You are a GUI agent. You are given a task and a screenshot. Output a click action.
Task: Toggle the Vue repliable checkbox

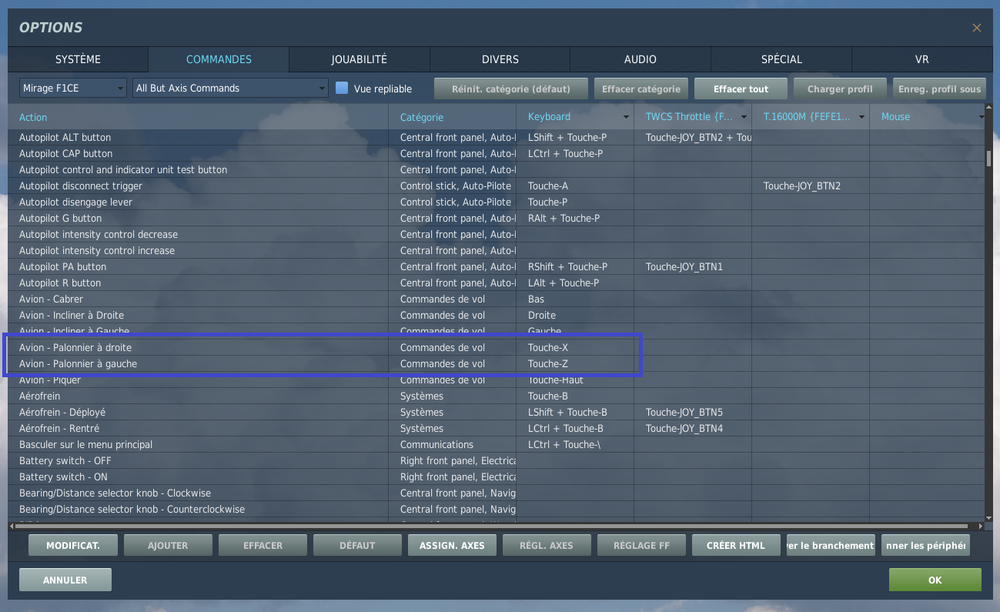coord(342,88)
